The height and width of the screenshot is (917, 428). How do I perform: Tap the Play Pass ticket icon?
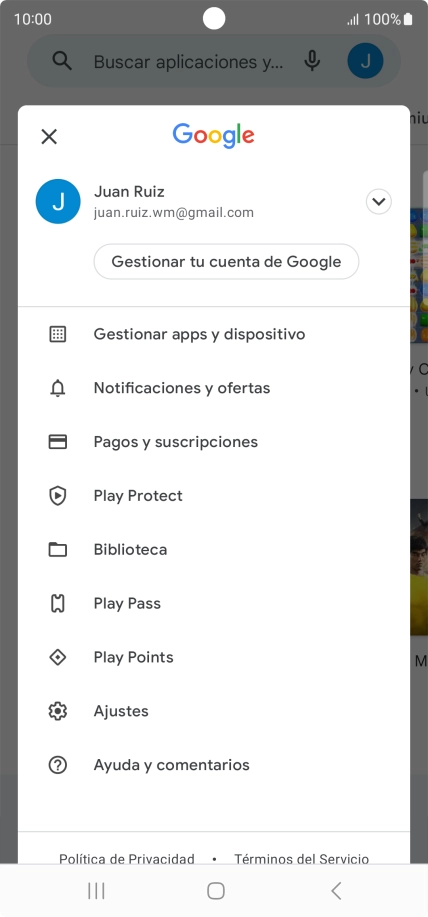pos(57,604)
